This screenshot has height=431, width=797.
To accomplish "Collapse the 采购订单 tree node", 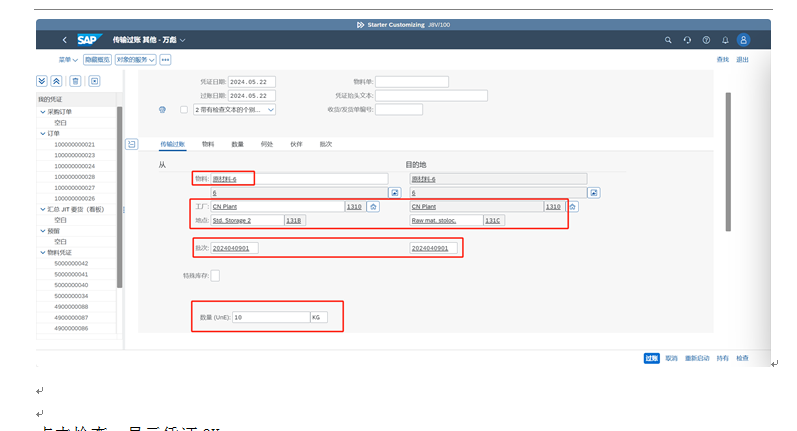I will coord(41,112).
